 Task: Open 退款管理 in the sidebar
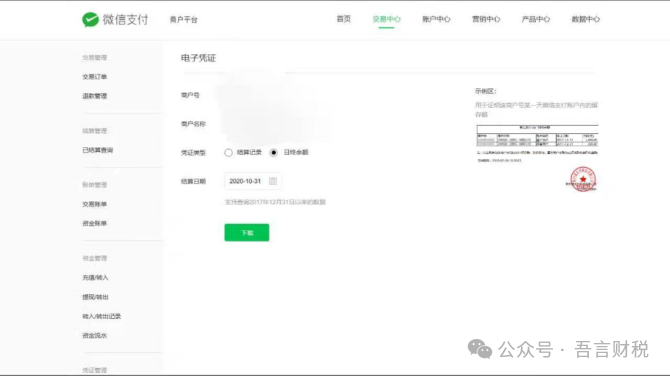click(94, 96)
